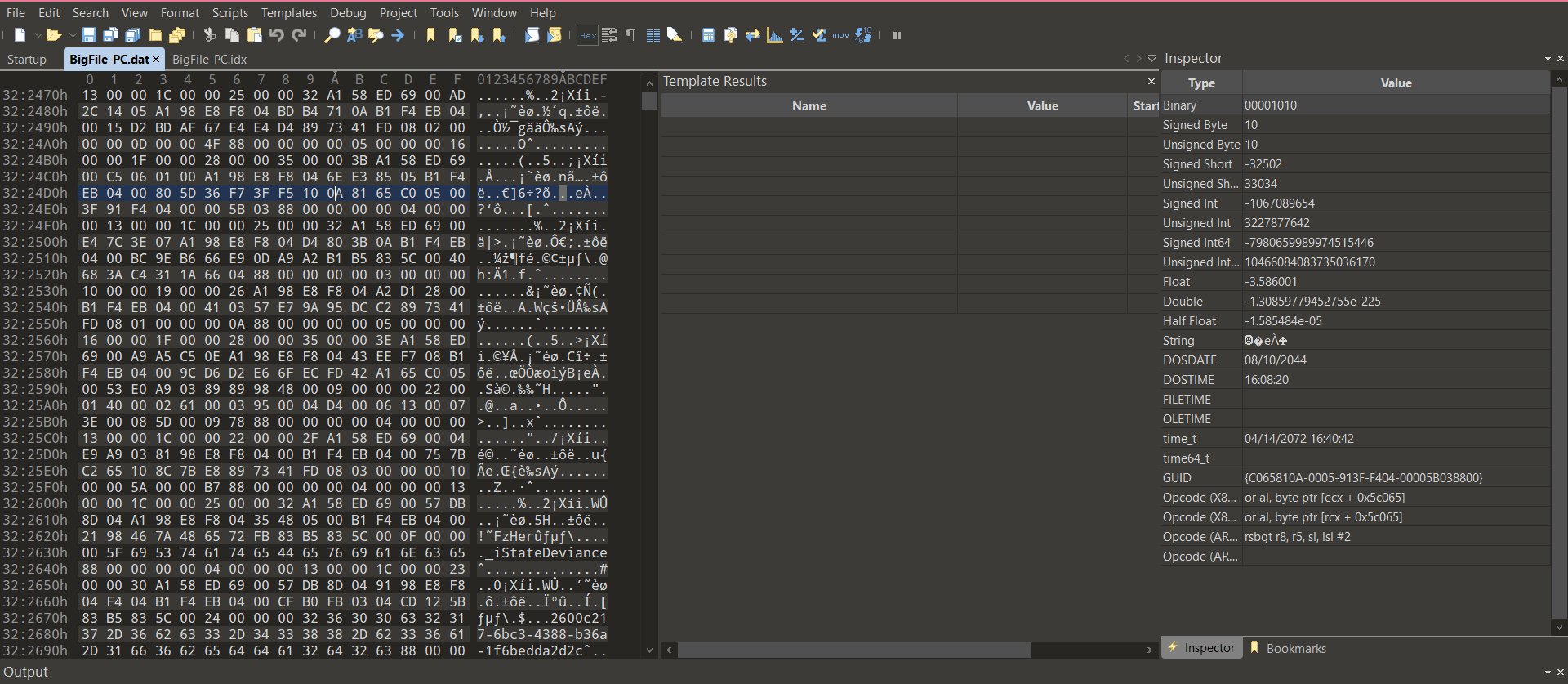Toggle show whitespace pilcrow icon

pyautogui.click(x=630, y=35)
